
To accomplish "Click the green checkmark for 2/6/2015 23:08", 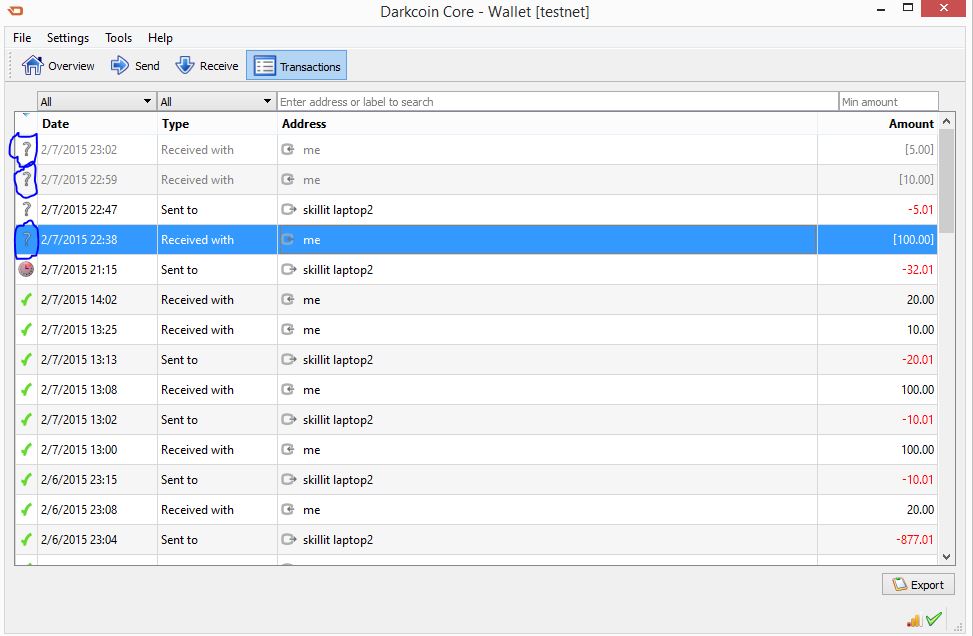I will tap(26, 509).
